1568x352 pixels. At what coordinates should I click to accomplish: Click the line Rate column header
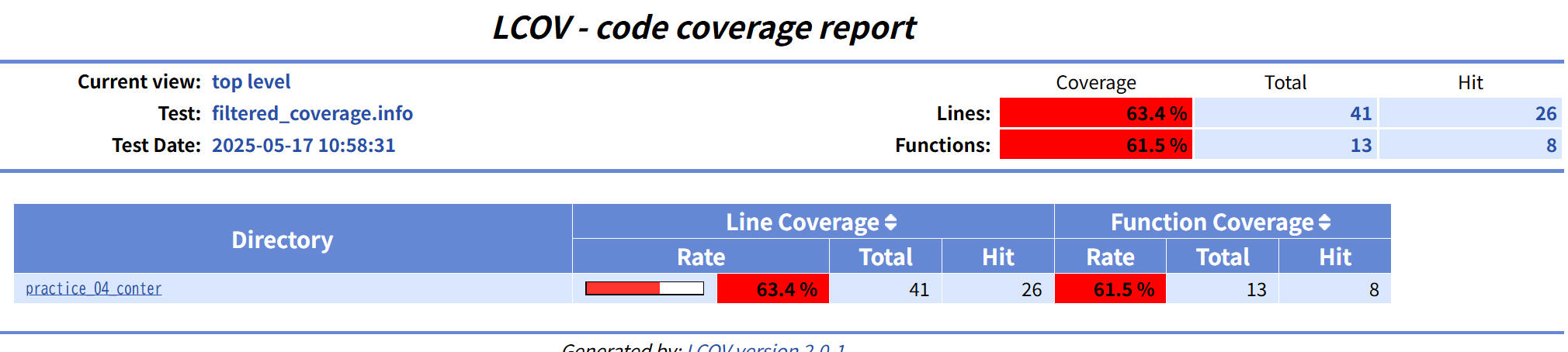tap(701, 257)
